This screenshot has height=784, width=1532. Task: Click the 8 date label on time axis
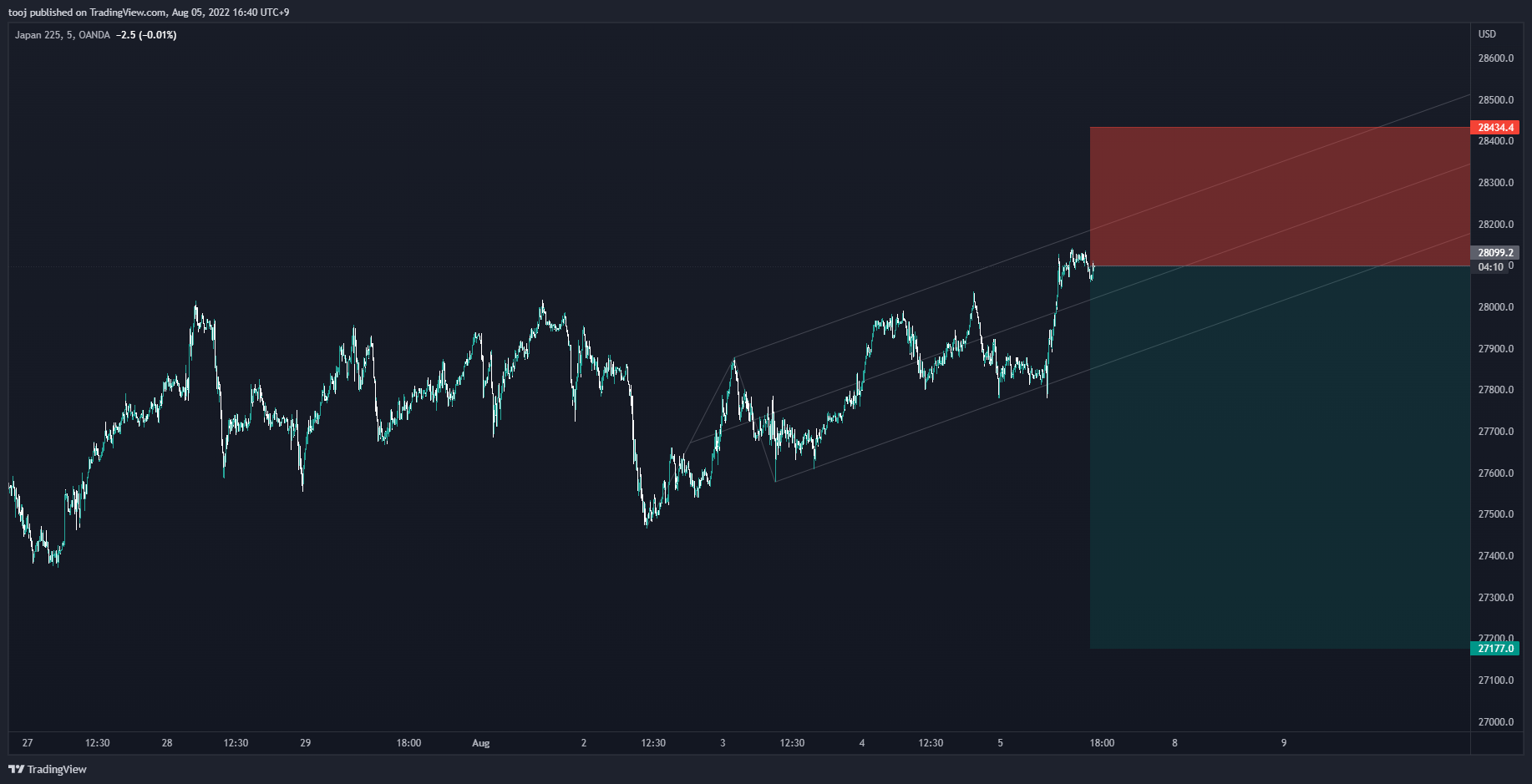point(1174,743)
